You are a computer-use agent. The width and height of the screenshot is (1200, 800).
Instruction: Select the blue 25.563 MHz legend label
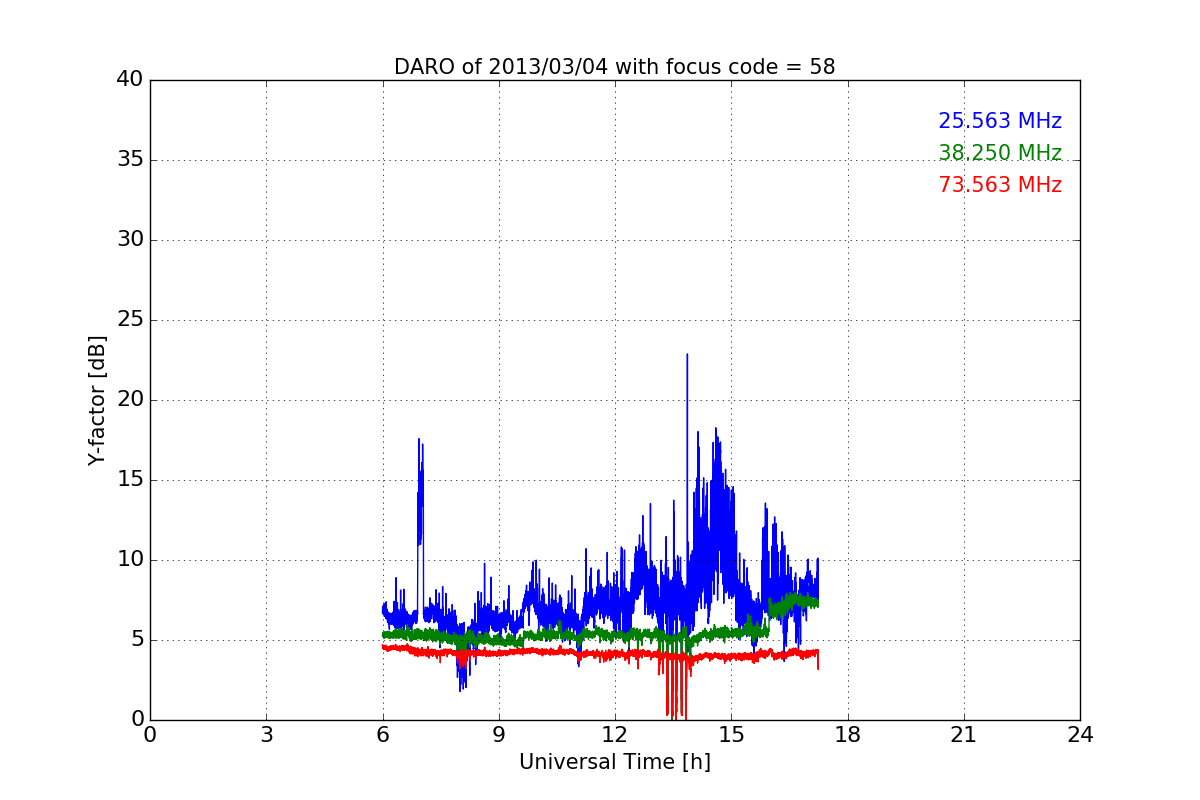[x=1000, y=121]
